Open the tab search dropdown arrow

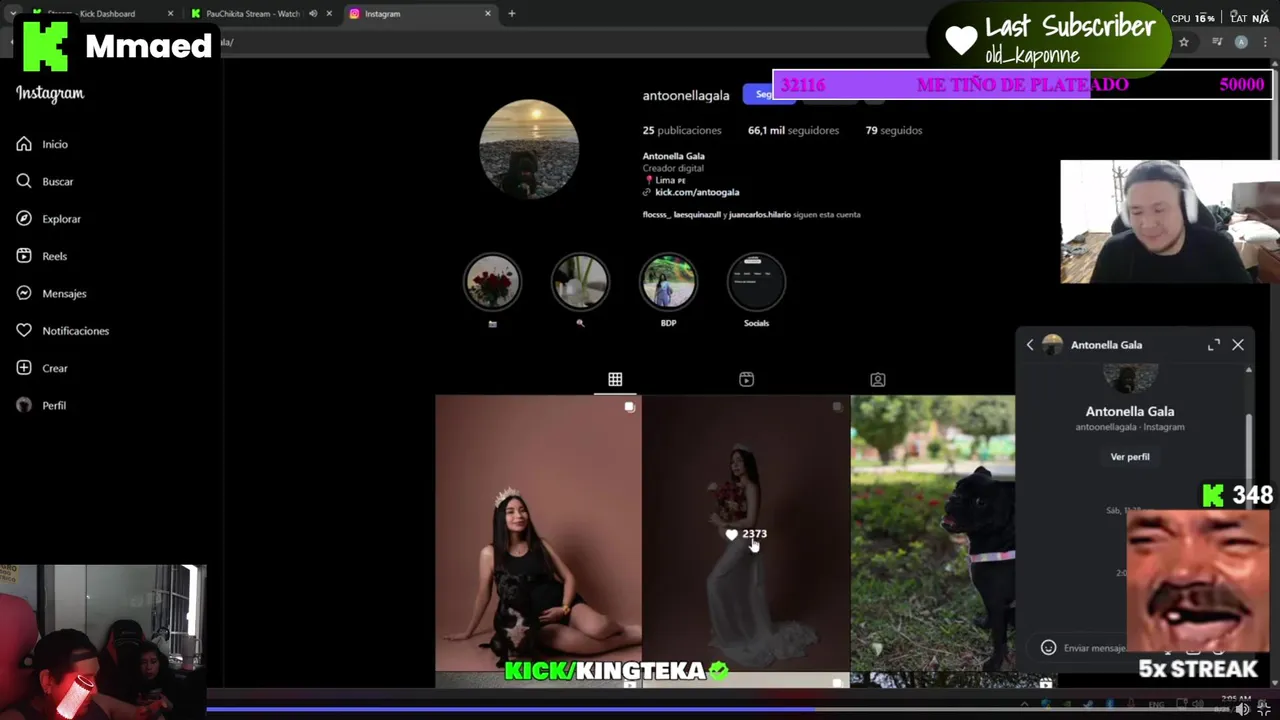[13, 14]
